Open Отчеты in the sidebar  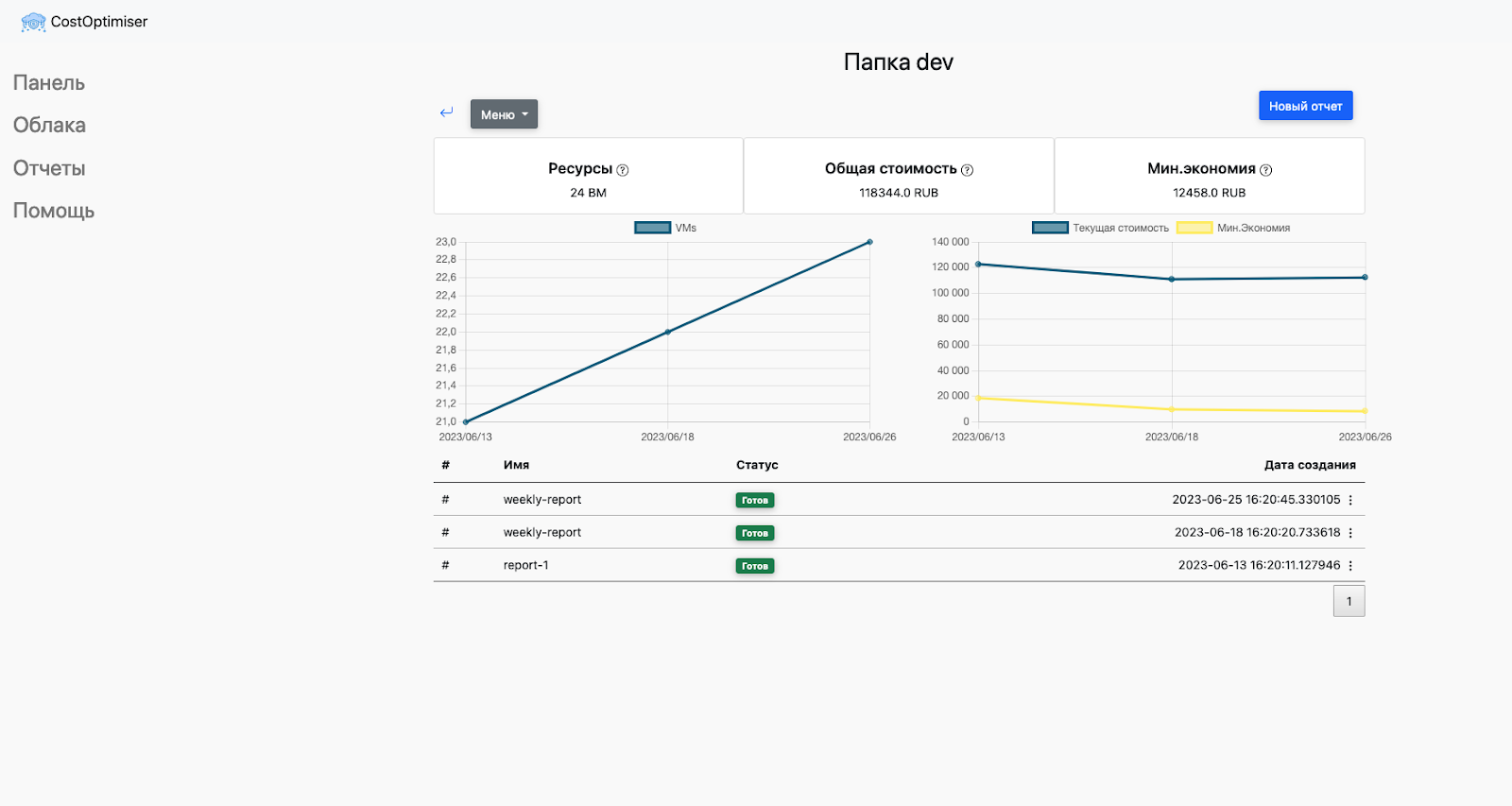click(49, 168)
